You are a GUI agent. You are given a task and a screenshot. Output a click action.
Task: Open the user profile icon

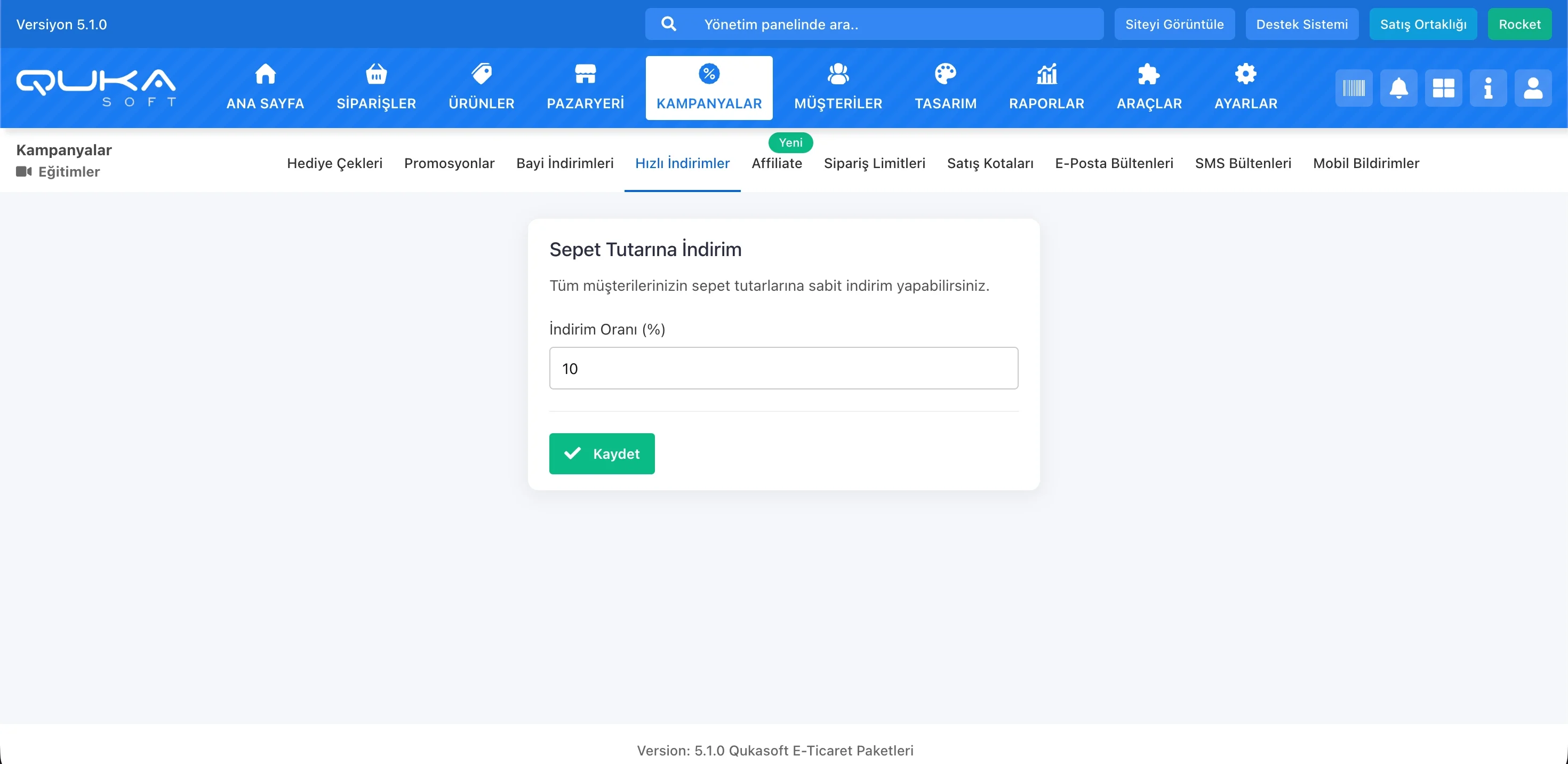click(x=1533, y=88)
